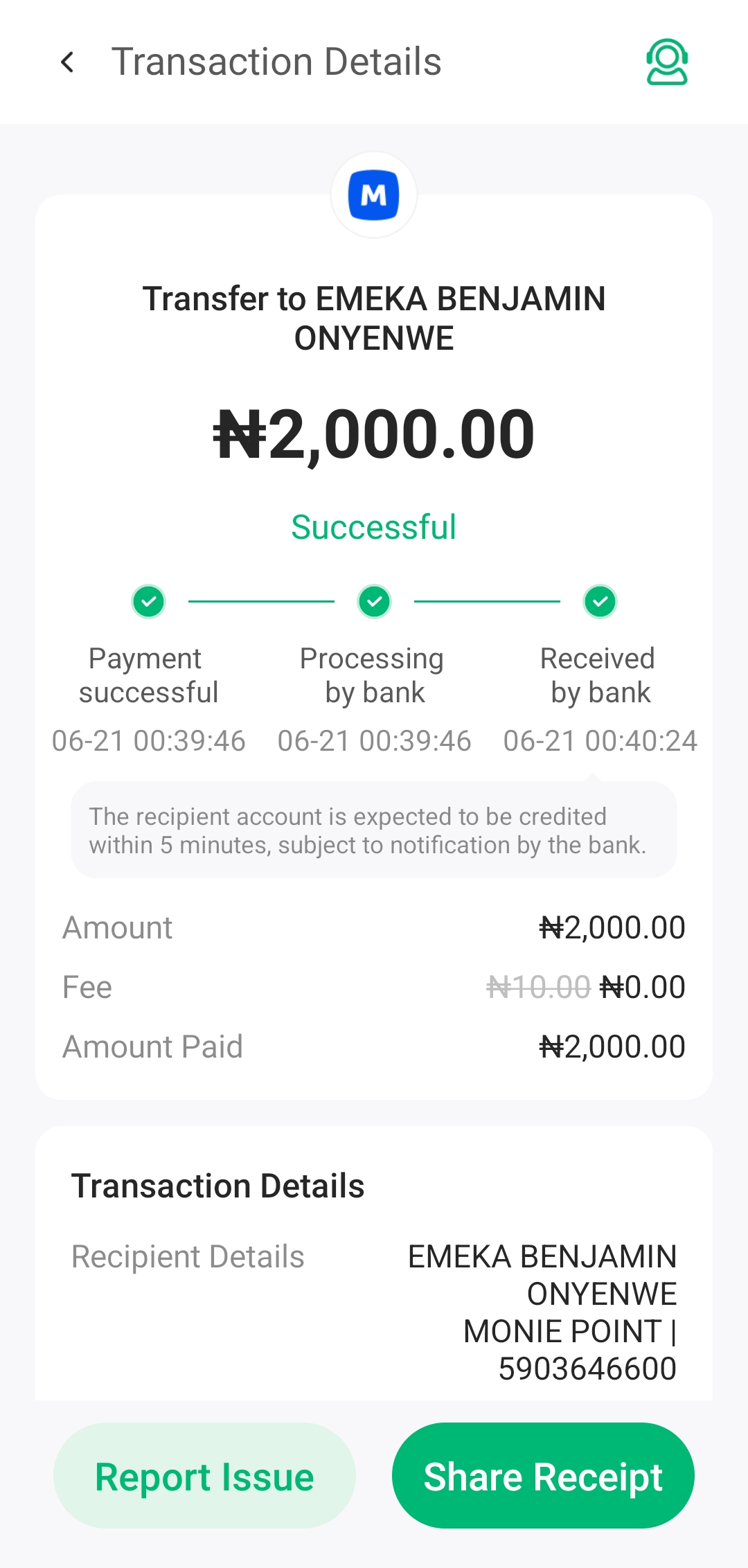Screen dimensions: 748x1568
Task: Tap the Received by bank checkmark
Action: point(600,601)
